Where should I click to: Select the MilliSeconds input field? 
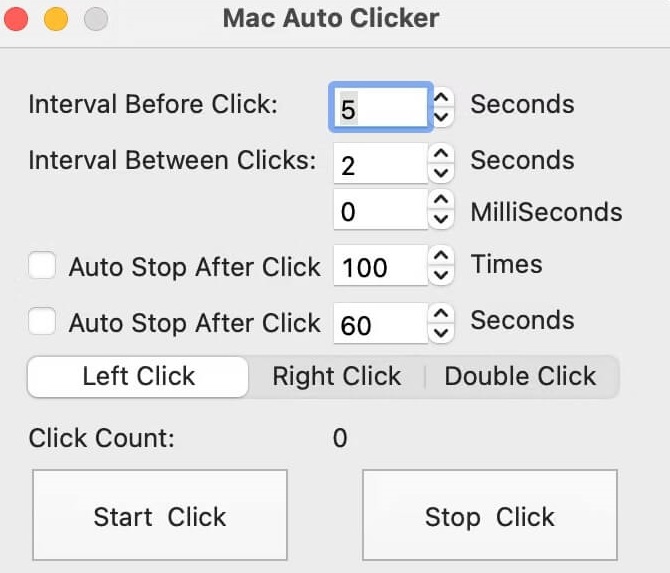(380, 211)
